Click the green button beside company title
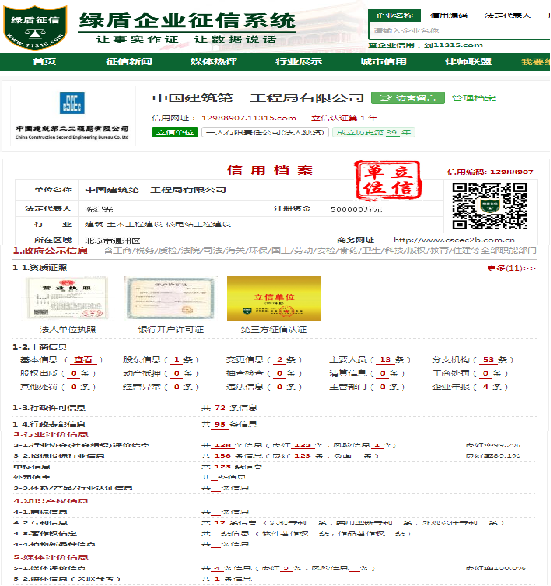 (408, 98)
